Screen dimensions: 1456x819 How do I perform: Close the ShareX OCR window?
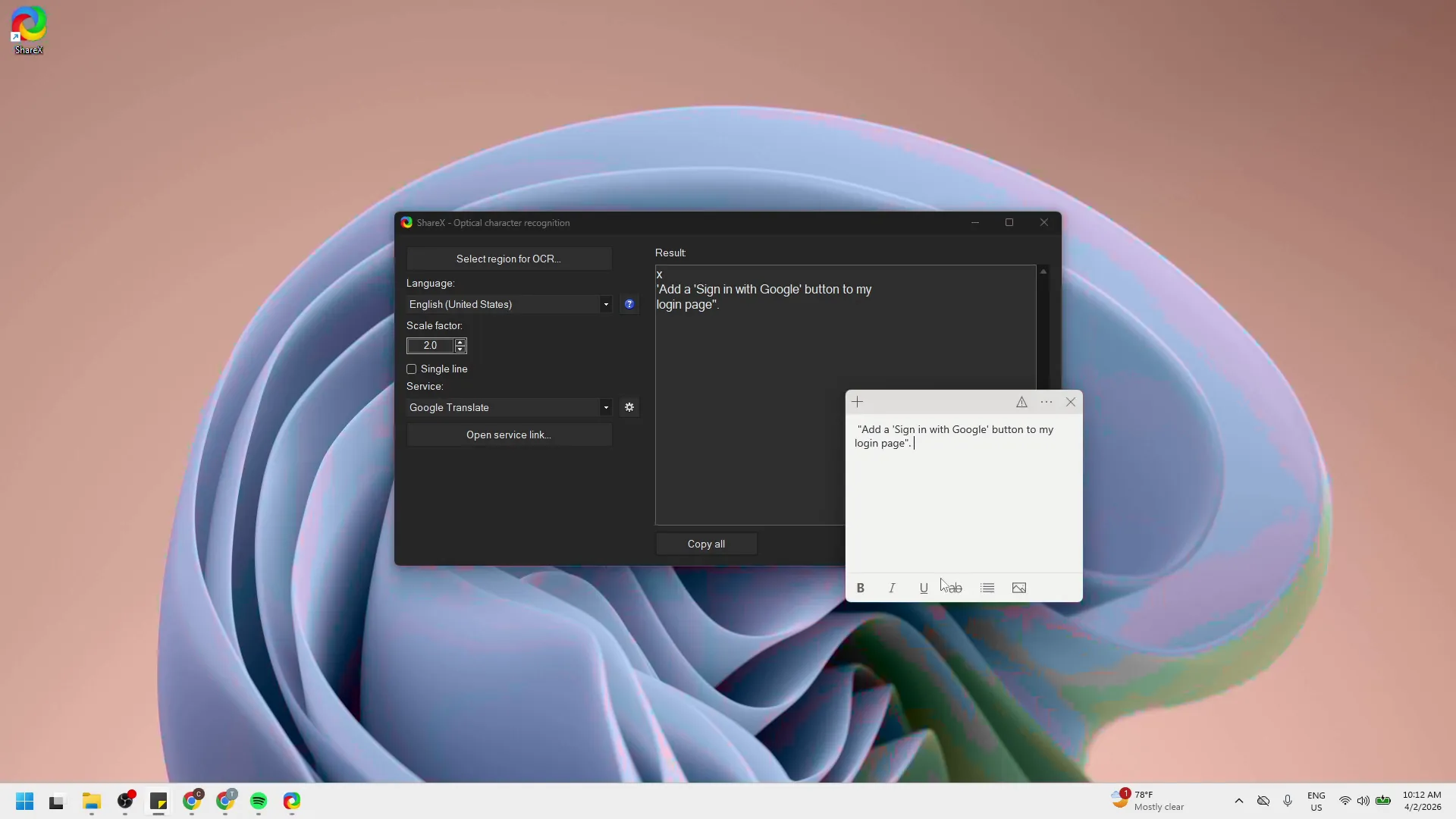(x=1044, y=222)
